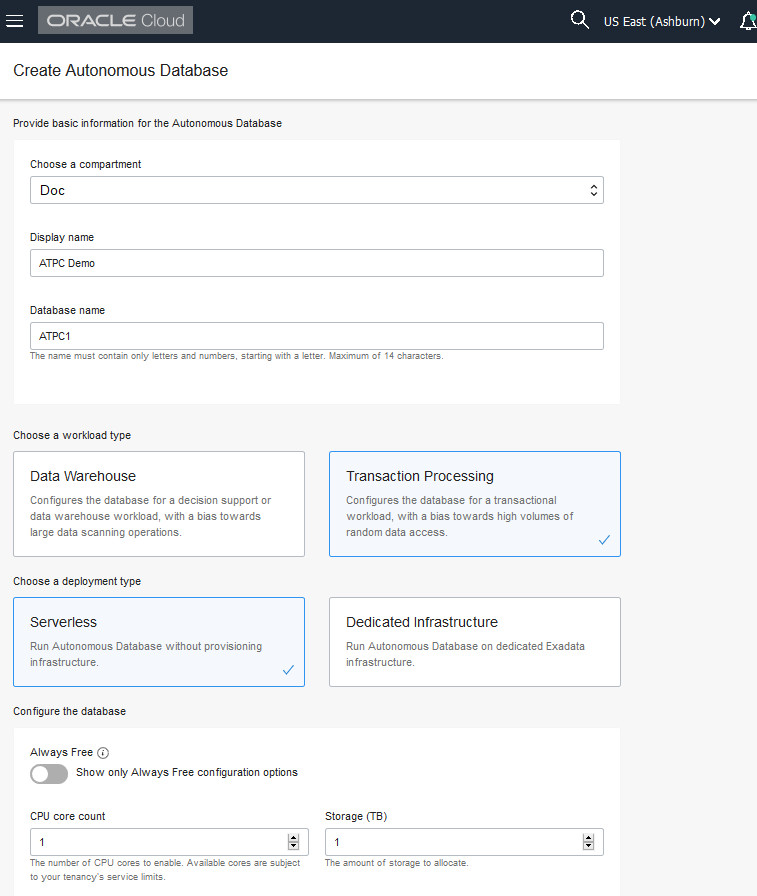Open the search magnifier icon
The width and height of the screenshot is (757, 896).
(x=579, y=20)
